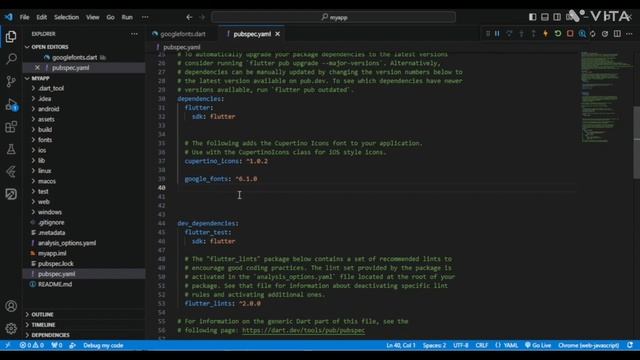Open the dart.dev pubspec link

303,330
